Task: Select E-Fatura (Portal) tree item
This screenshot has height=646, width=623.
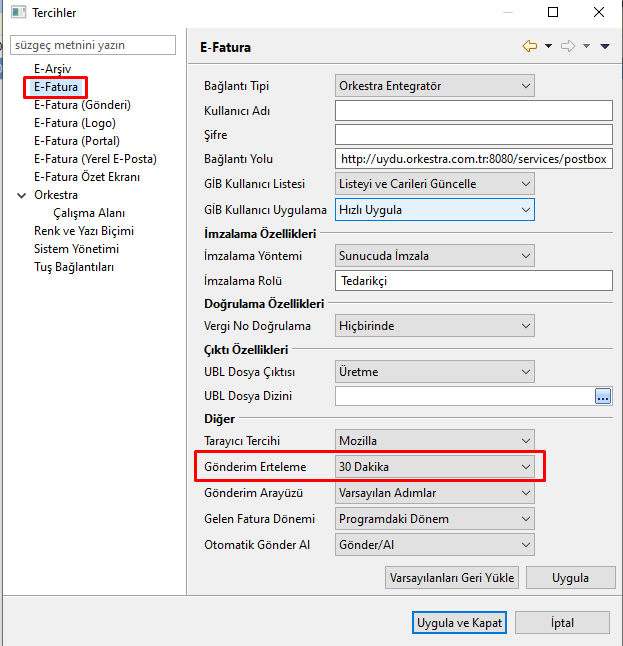Action: 76,141
